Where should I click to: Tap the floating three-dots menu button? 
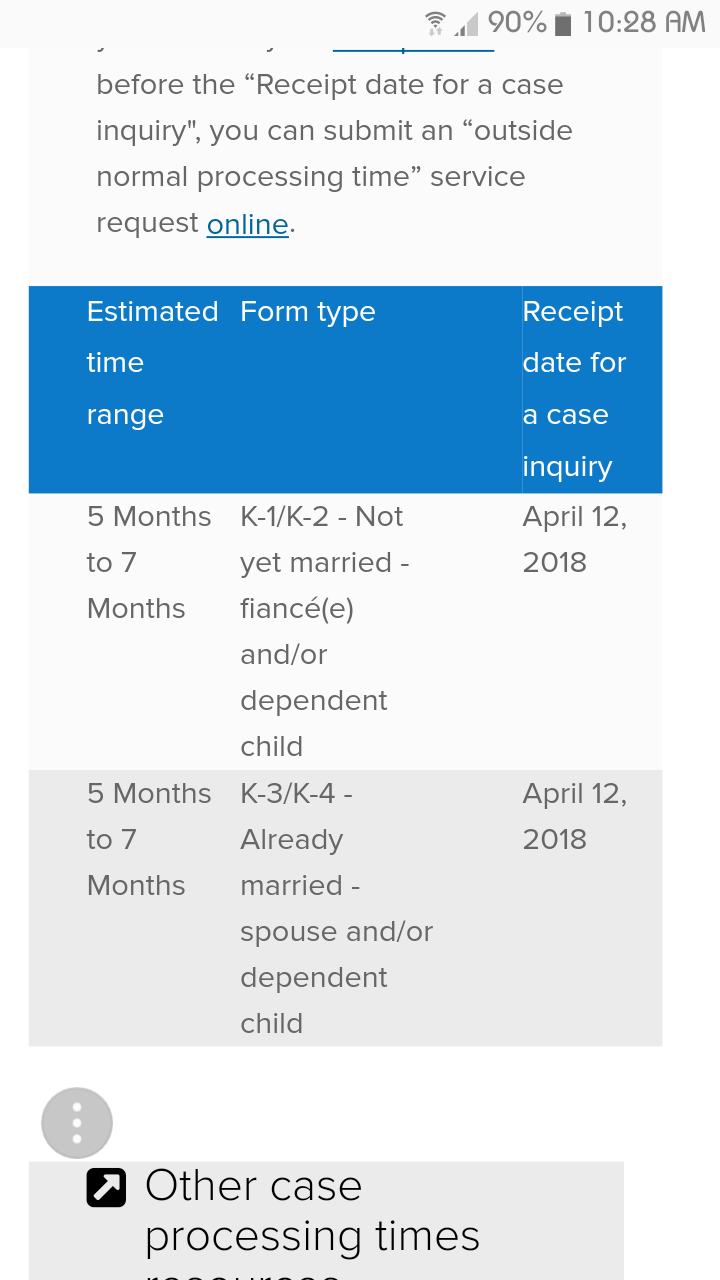(77, 1123)
